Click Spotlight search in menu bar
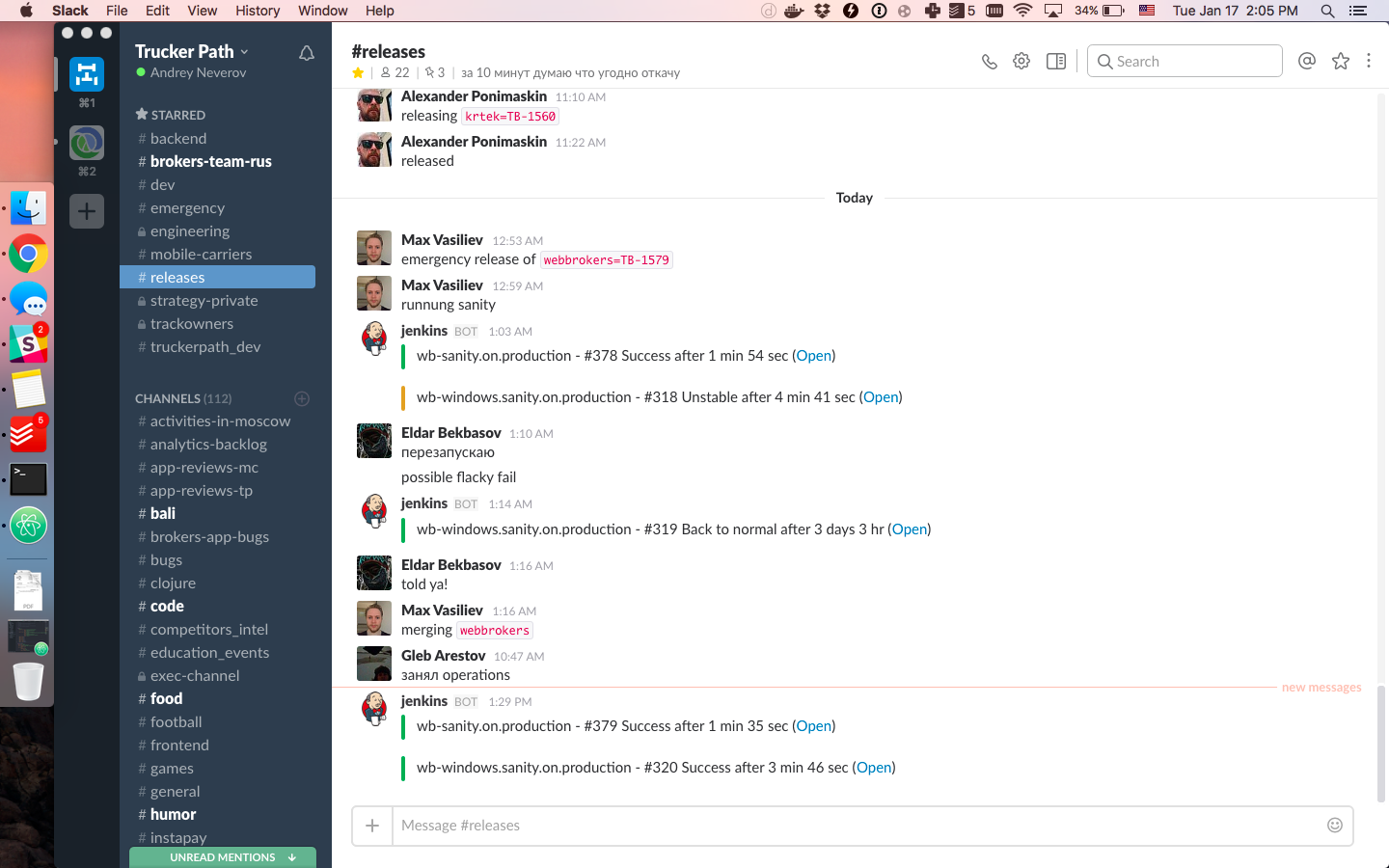Image resolution: width=1389 pixels, height=868 pixels. pyautogui.click(x=1327, y=11)
